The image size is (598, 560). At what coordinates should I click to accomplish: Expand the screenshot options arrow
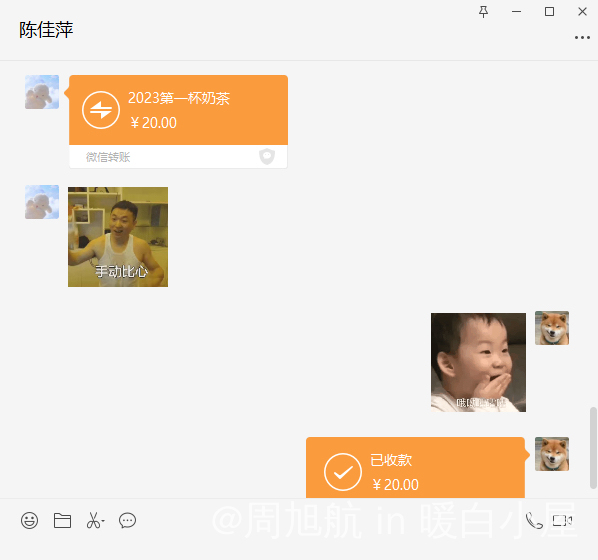[x=103, y=521]
